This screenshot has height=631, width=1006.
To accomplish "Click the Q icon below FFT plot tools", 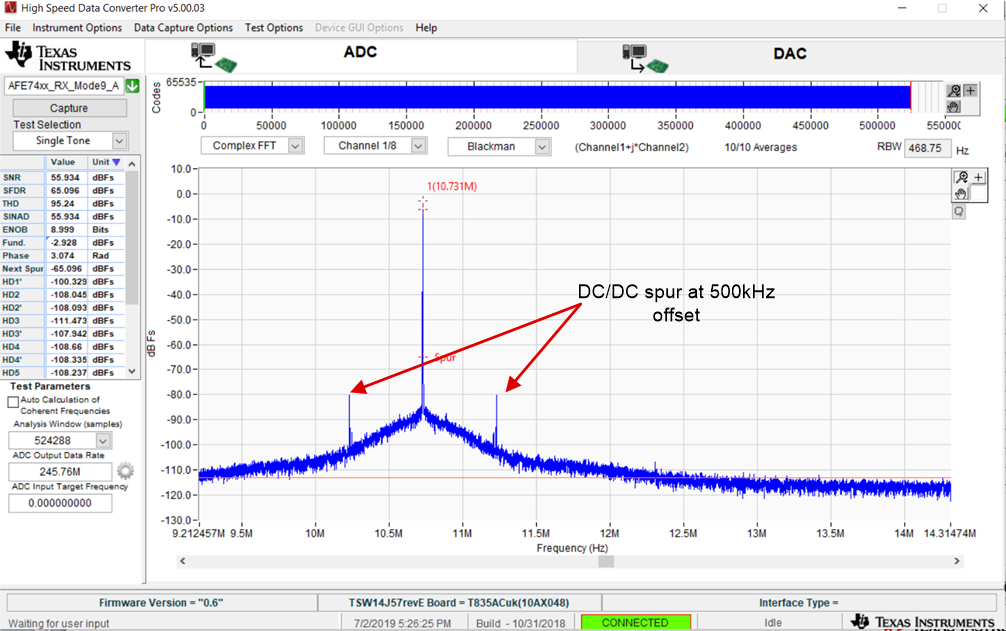I will pos(959,212).
